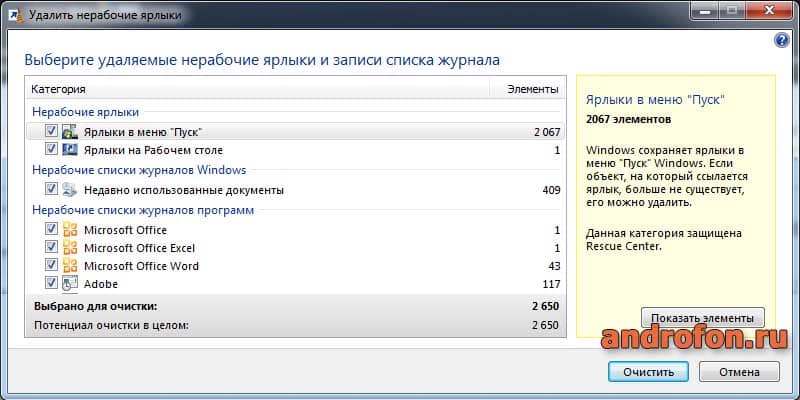This screenshot has height=400, width=800.
Task: Select the Adobe row label
Action: [101, 284]
